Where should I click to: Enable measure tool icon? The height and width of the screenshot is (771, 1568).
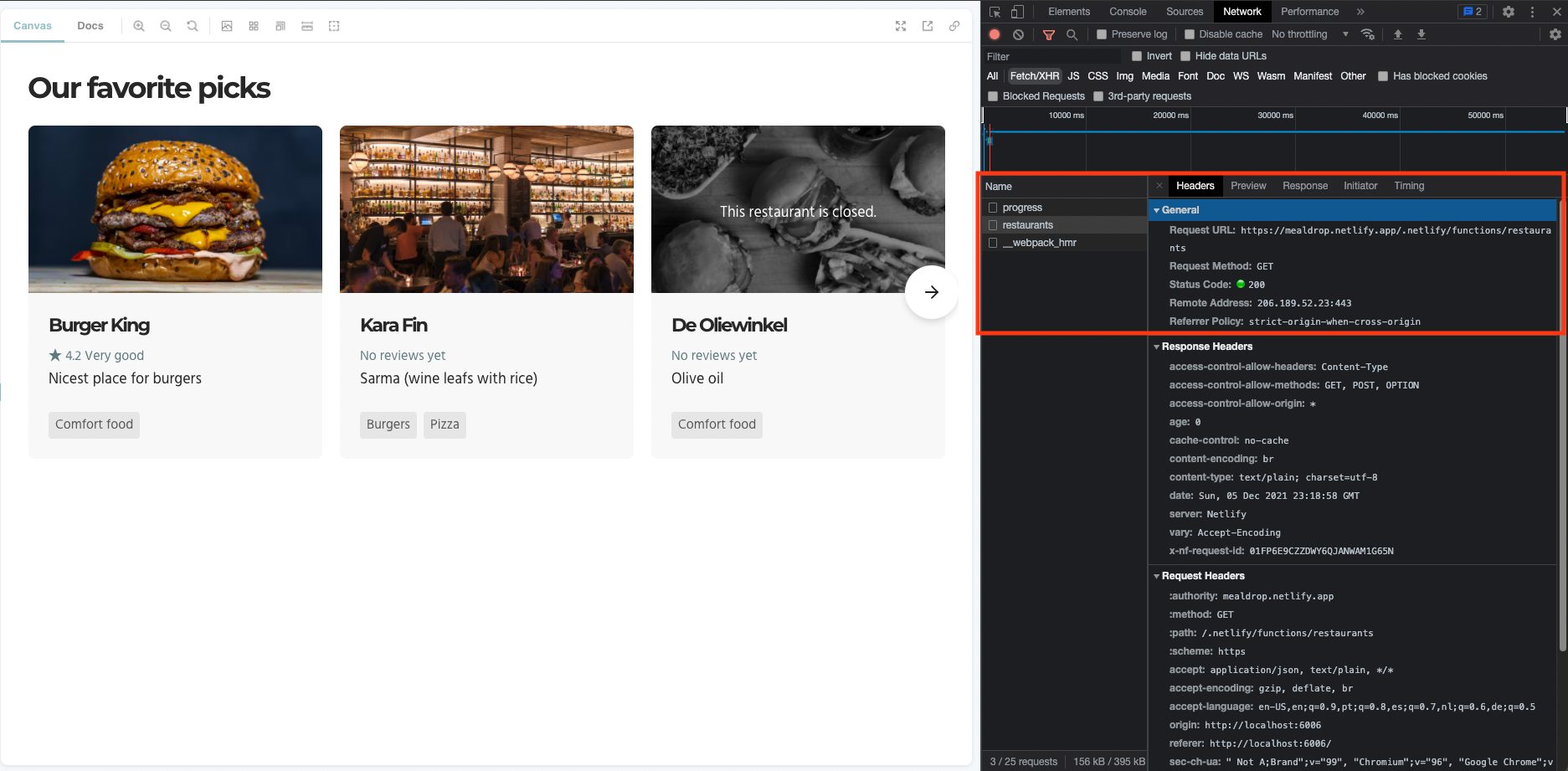(307, 26)
